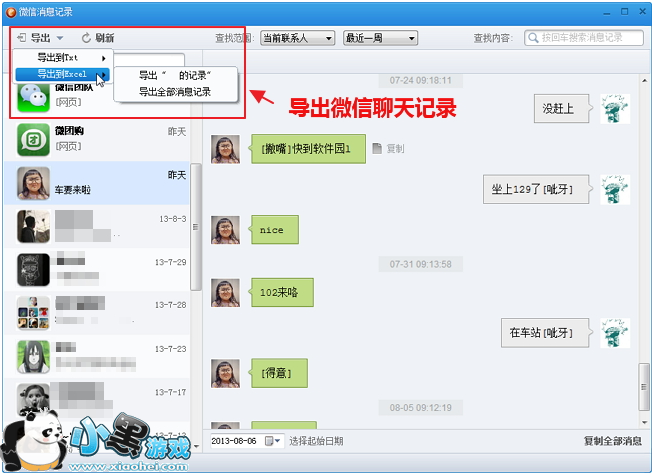Viewport: 654px width, 475px height.
Task: Click the 102来咯 message bubble
Action: [282, 293]
